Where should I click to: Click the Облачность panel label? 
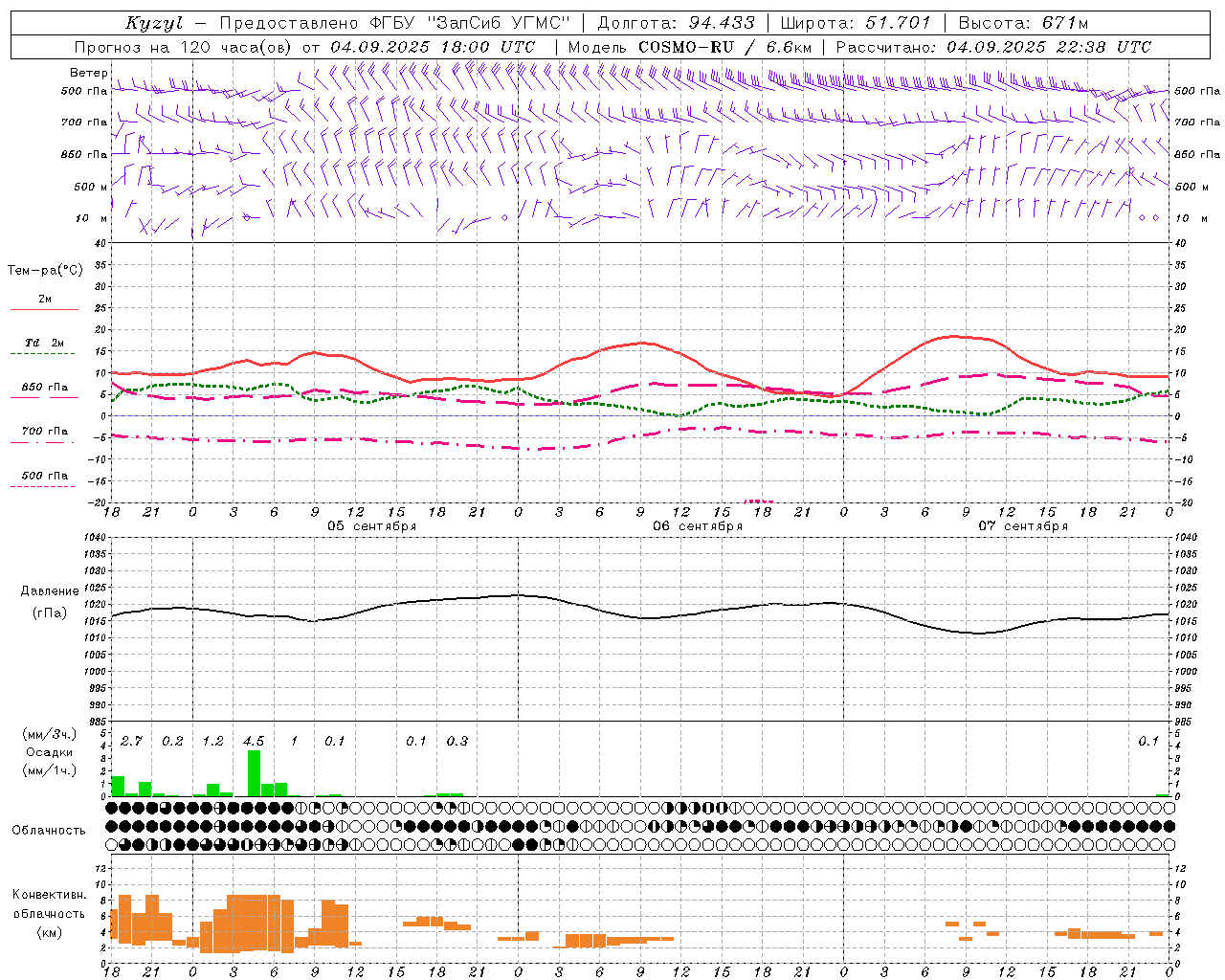coord(49,830)
